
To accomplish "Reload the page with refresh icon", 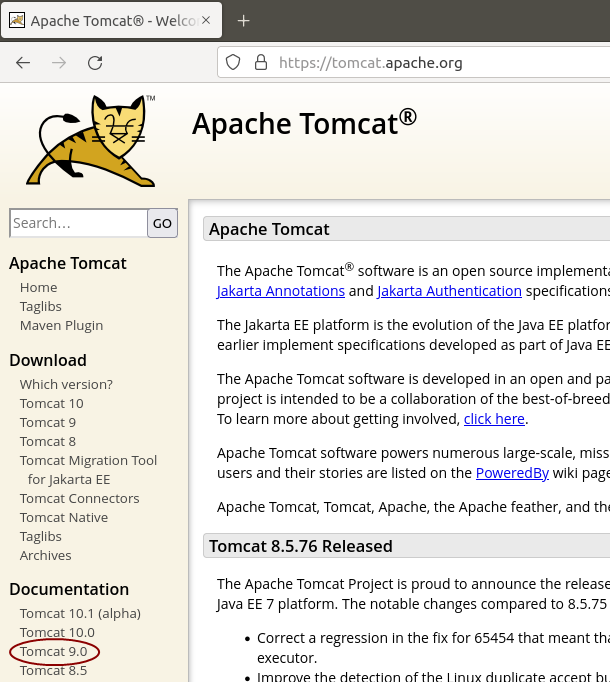I will [x=95, y=62].
